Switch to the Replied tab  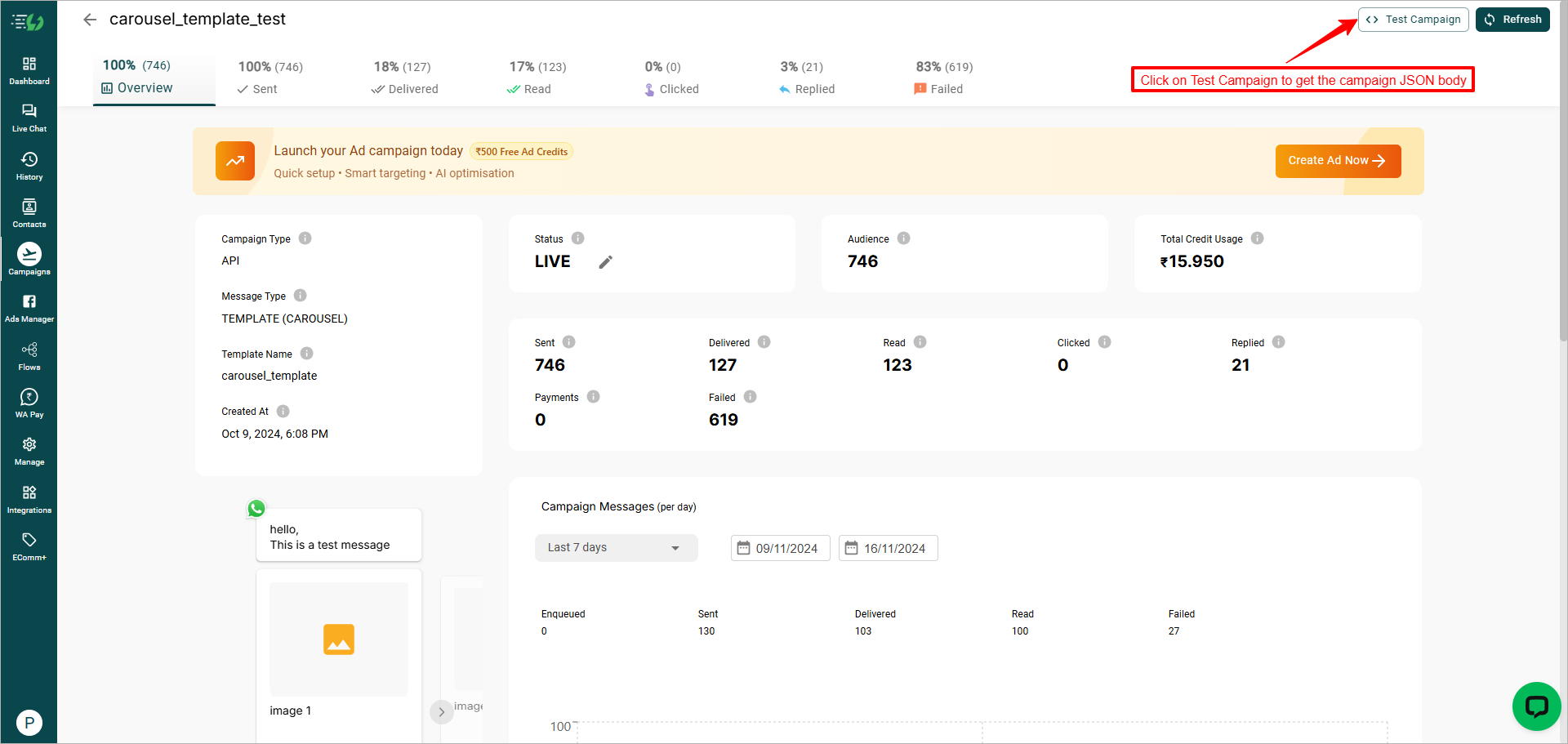(x=807, y=78)
